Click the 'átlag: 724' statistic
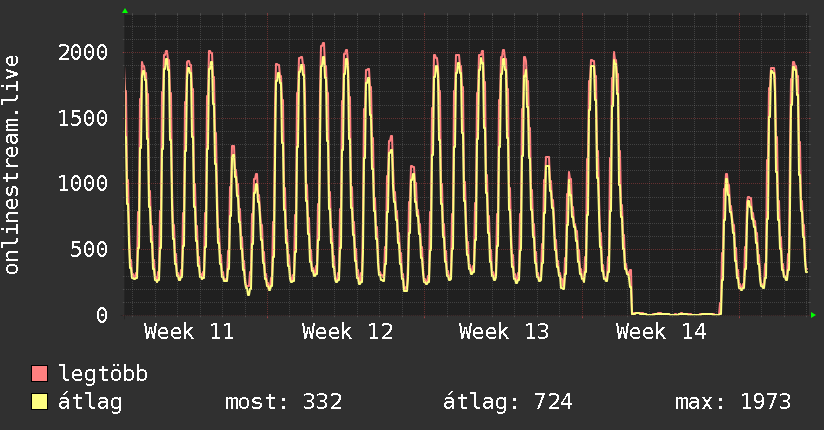This screenshot has height=430, width=824. (508, 403)
